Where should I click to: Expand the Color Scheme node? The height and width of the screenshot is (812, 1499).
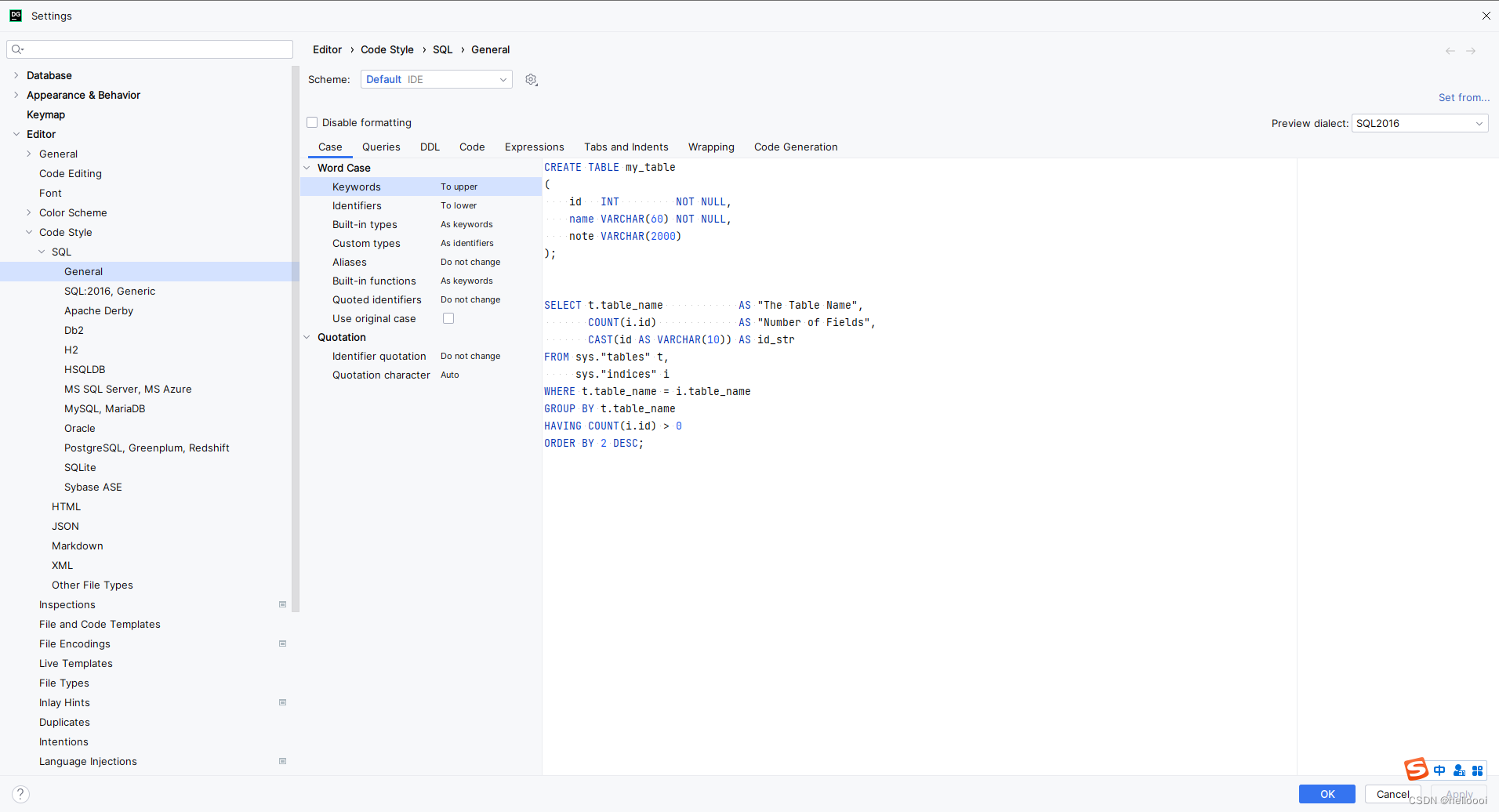[29, 212]
